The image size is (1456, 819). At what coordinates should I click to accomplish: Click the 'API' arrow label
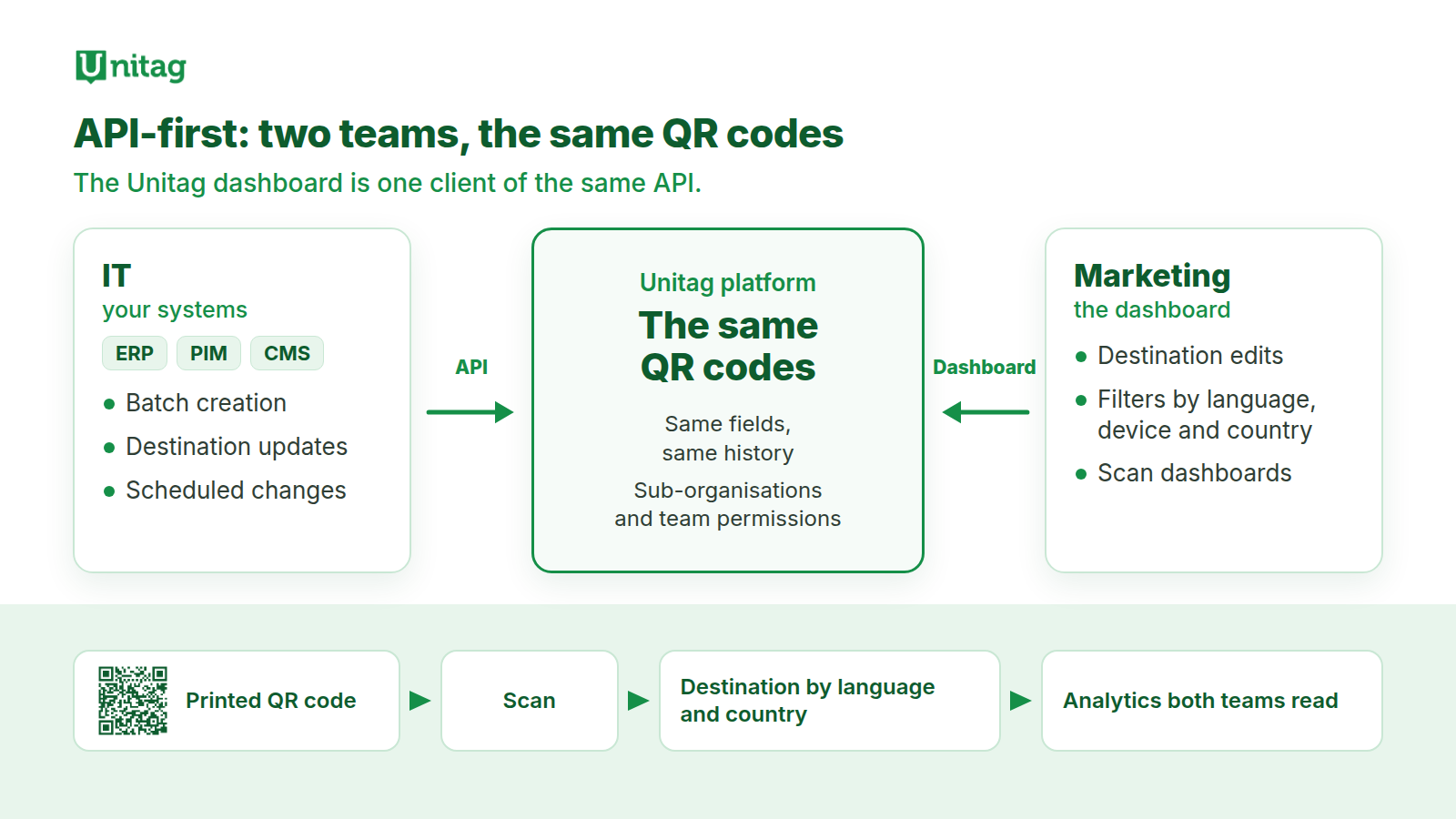pos(471,367)
